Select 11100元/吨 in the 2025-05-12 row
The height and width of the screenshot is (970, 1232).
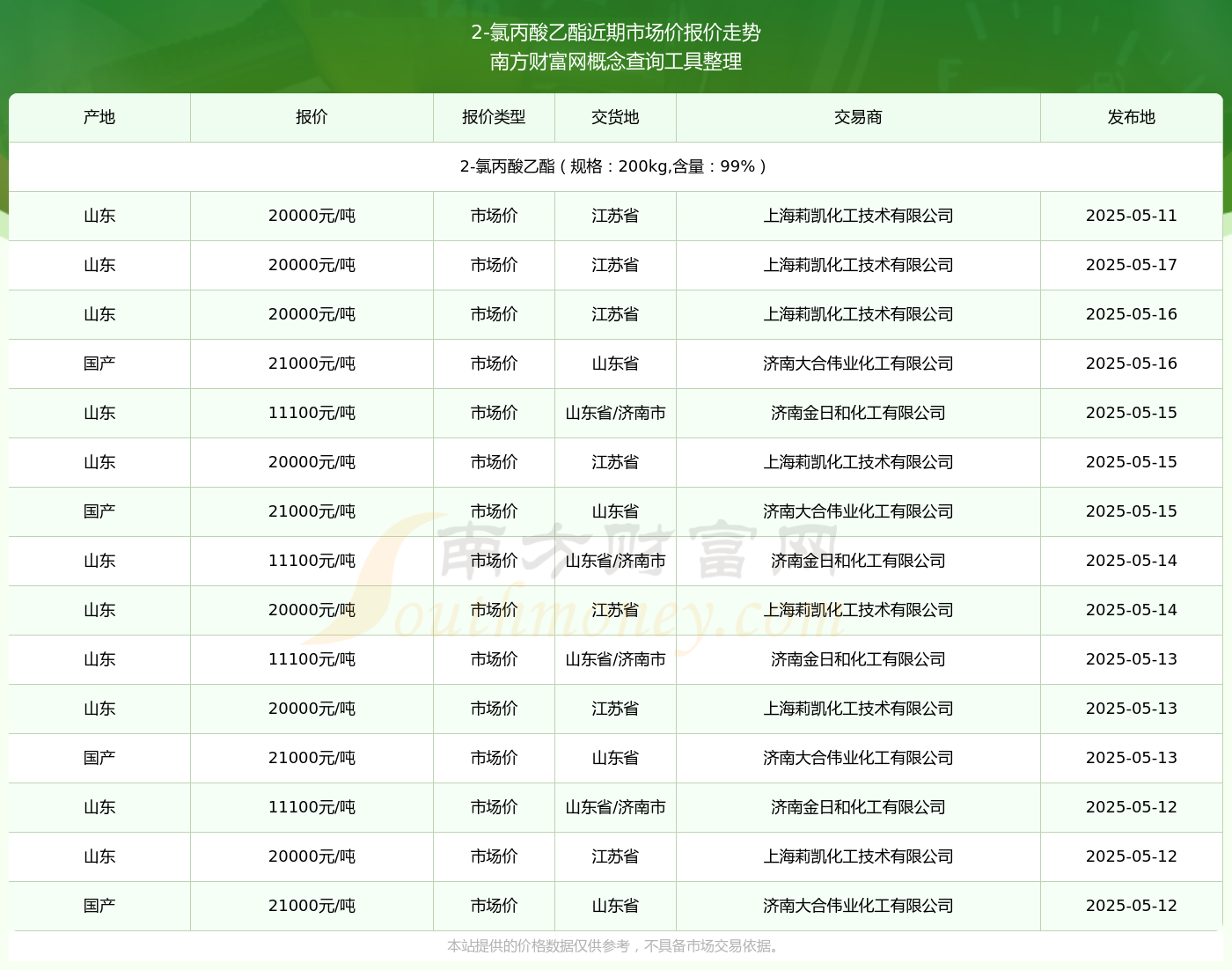pyautogui.click(x=312, y=807)
